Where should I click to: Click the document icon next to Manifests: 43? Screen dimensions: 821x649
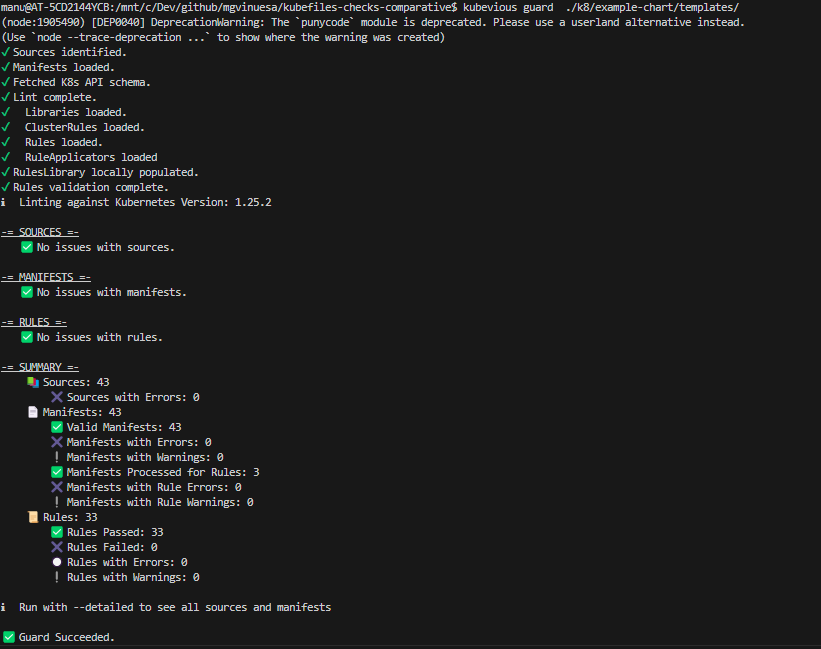[x=33, y=412]
